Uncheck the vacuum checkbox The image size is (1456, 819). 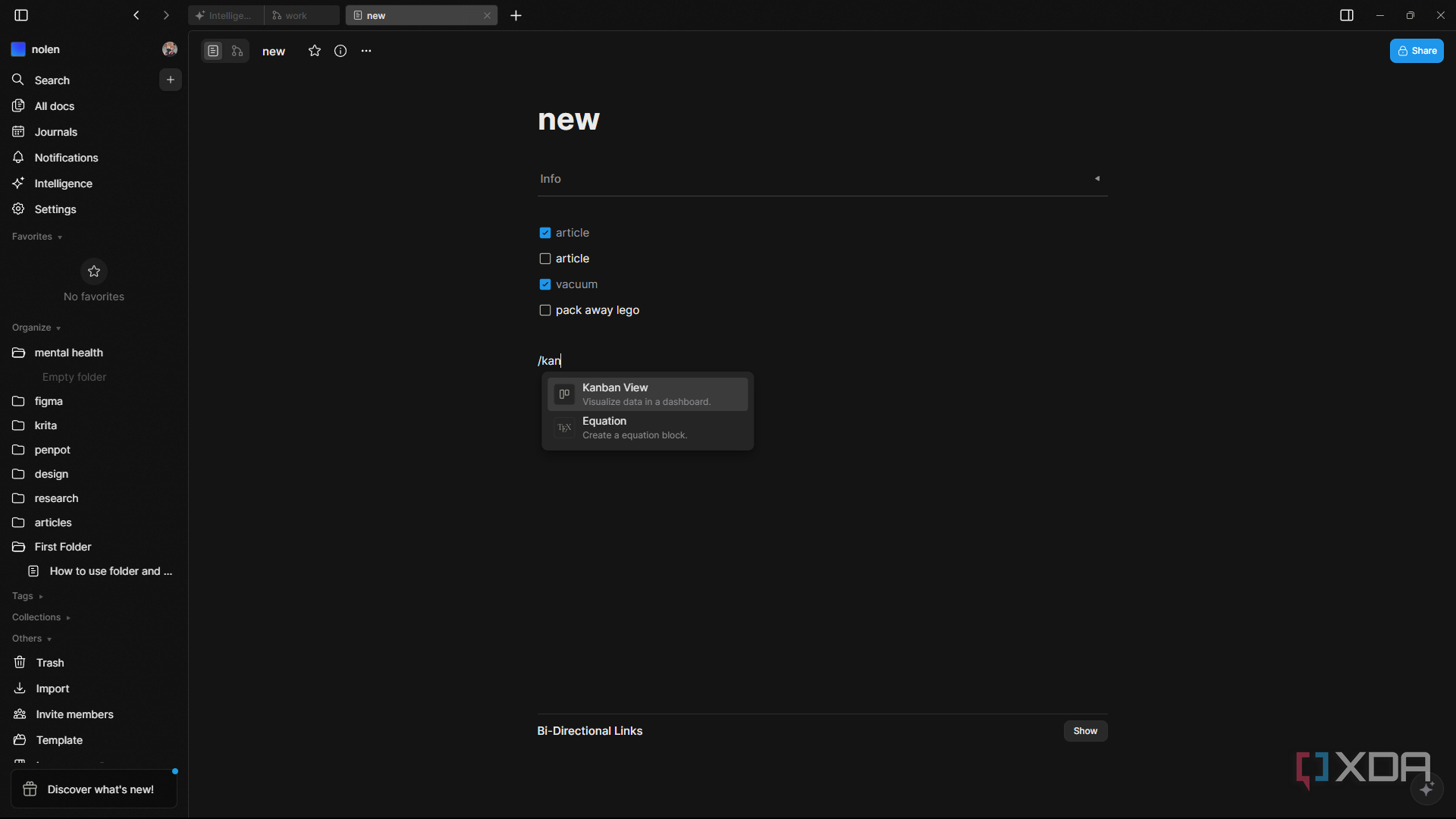545,284
